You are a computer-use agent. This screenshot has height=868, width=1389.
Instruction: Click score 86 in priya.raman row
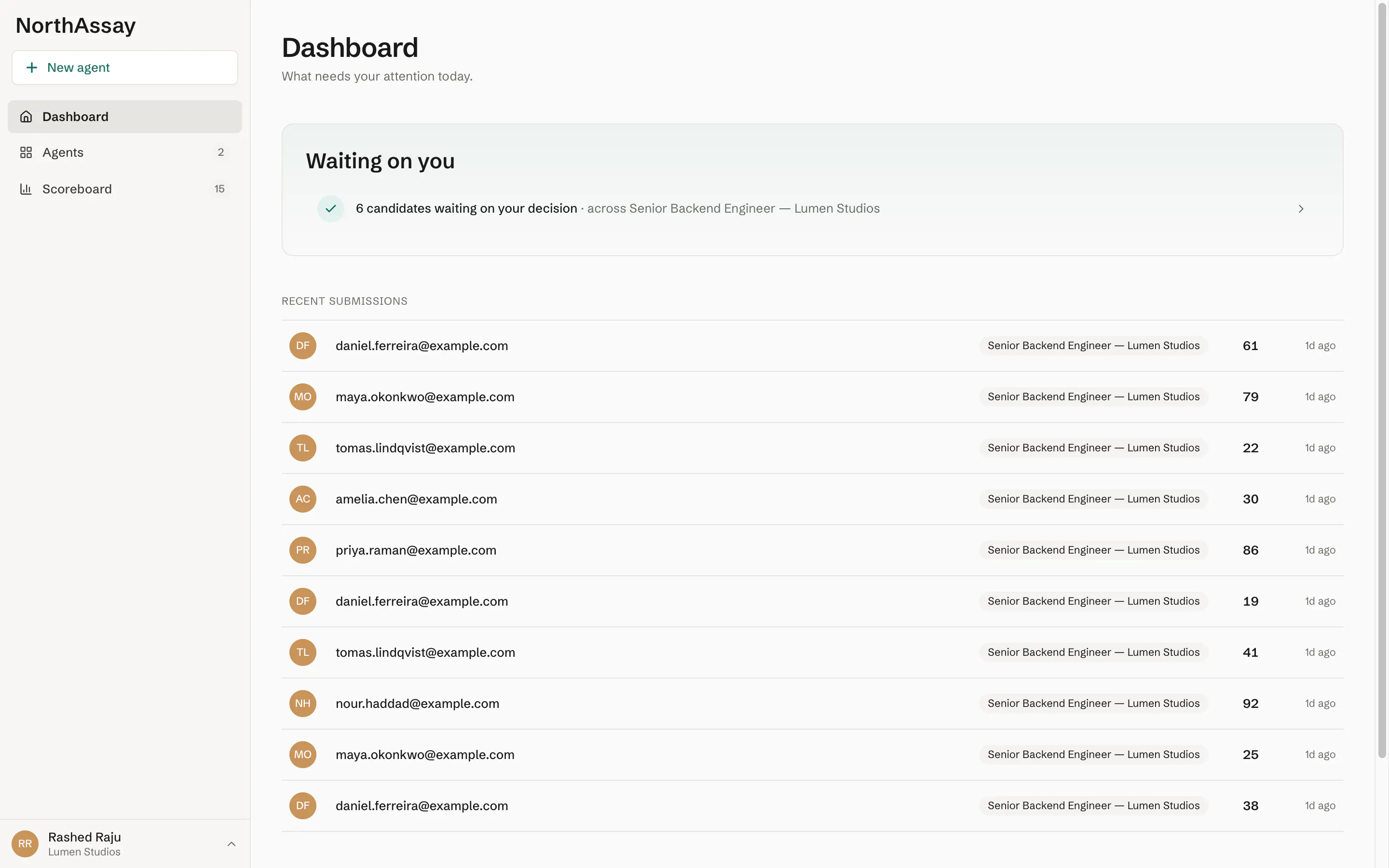[x=1250, y=550]
